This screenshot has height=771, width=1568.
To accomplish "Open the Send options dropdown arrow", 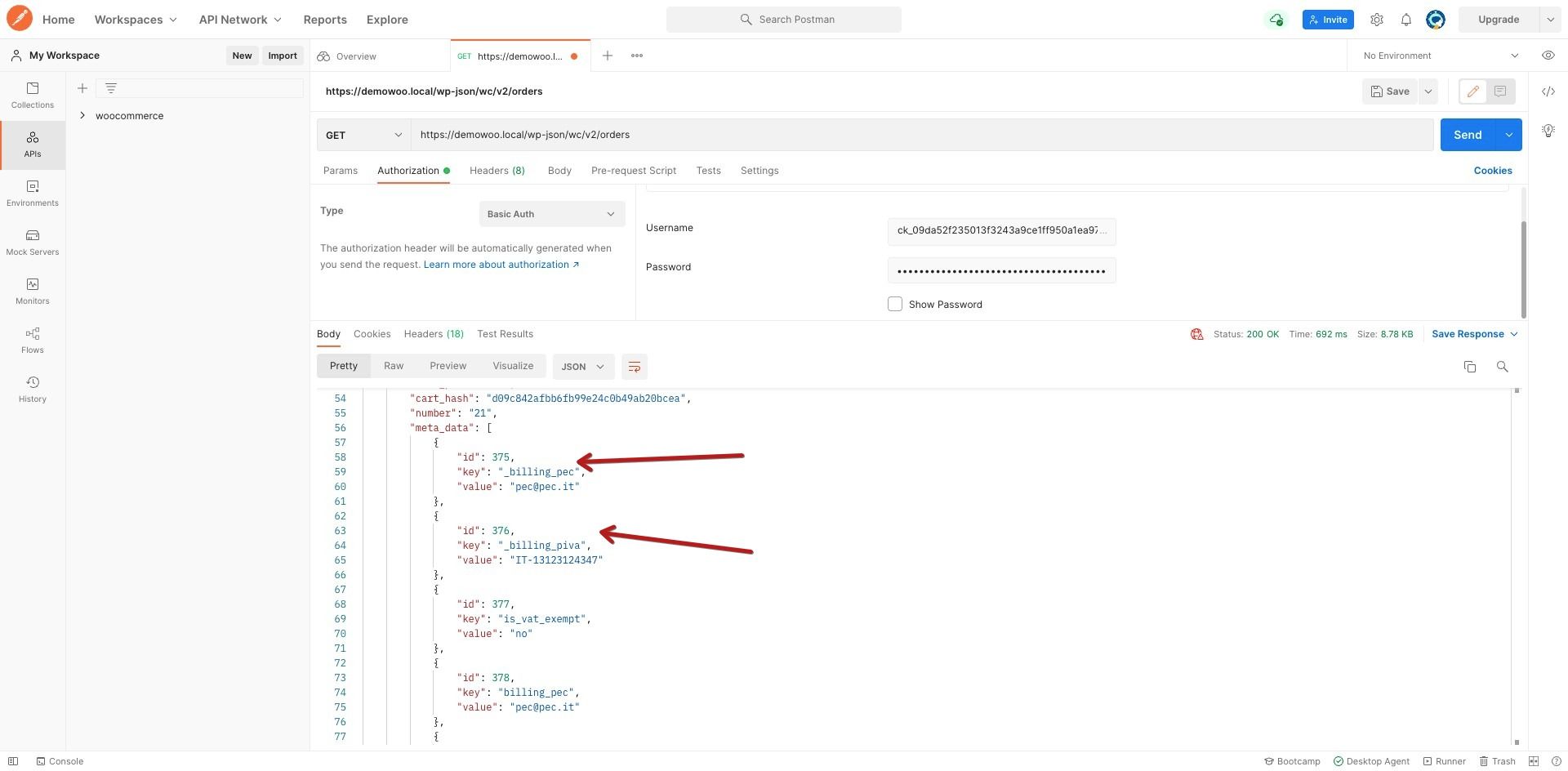I will [x=1508, y=135].
